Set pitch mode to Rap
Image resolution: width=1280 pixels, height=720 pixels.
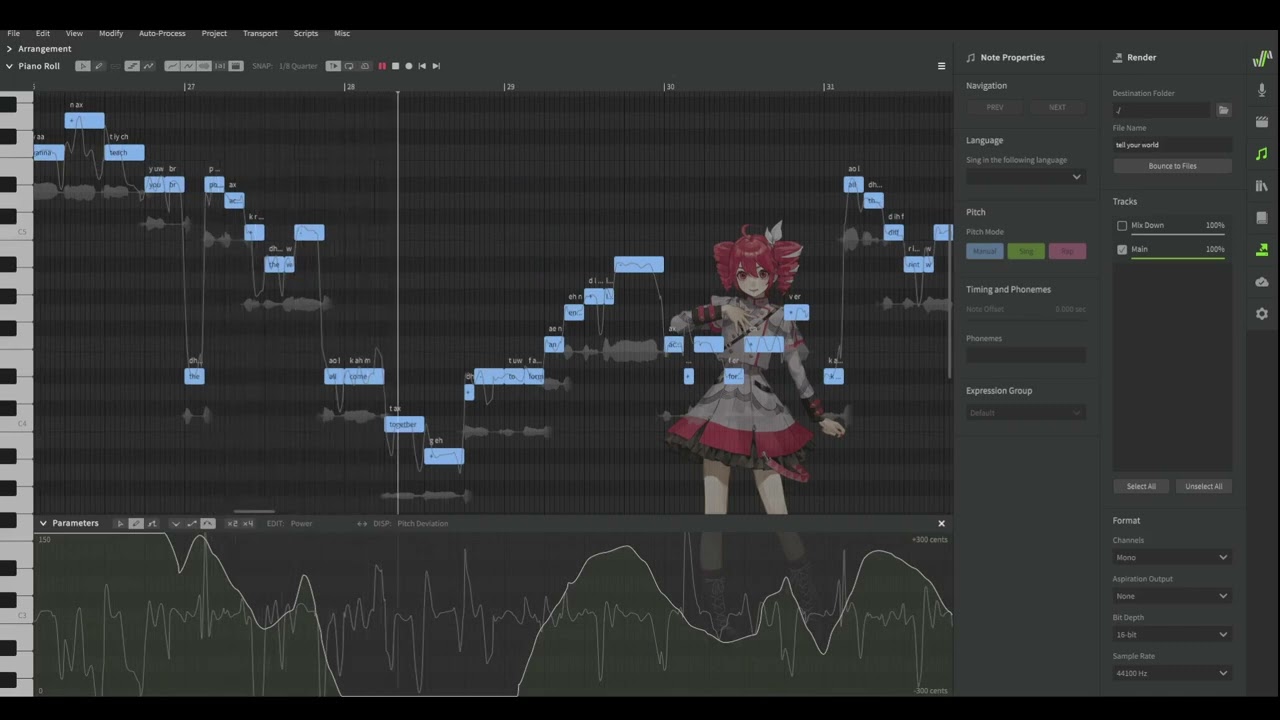click(1067, 251)
